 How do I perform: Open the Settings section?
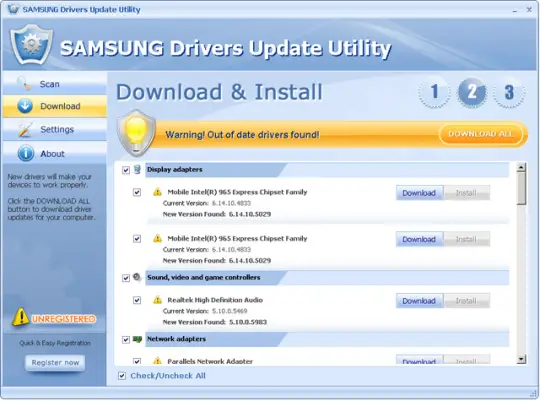click(x=55, y=130)
